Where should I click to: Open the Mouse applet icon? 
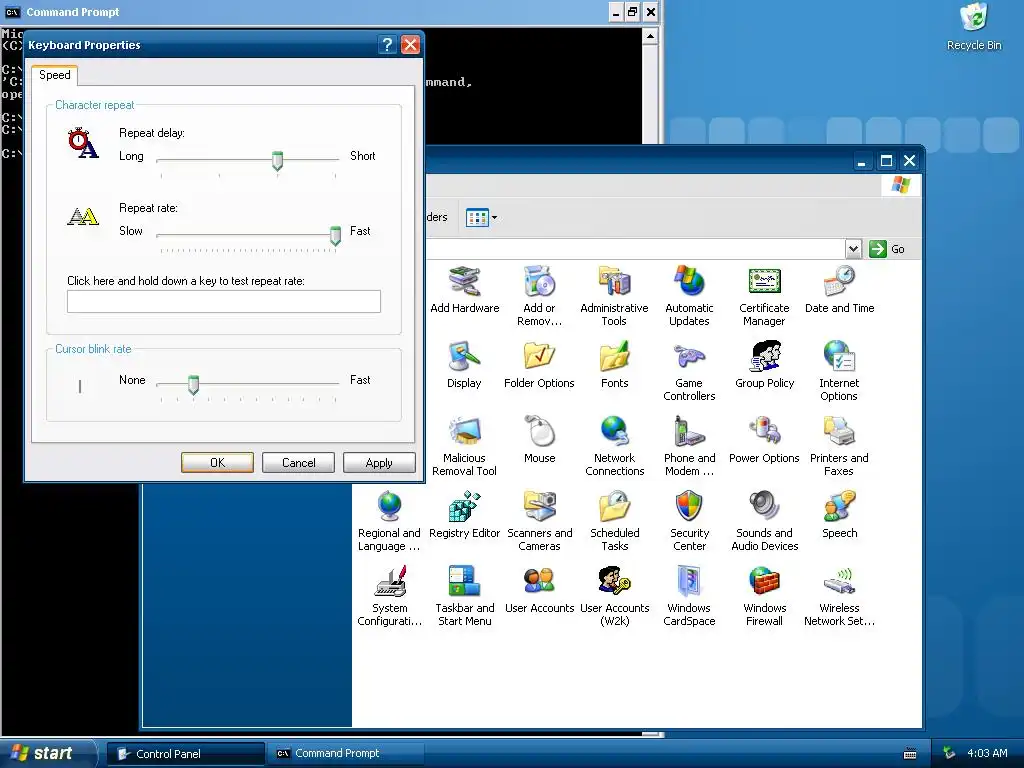tap(539, 432)
